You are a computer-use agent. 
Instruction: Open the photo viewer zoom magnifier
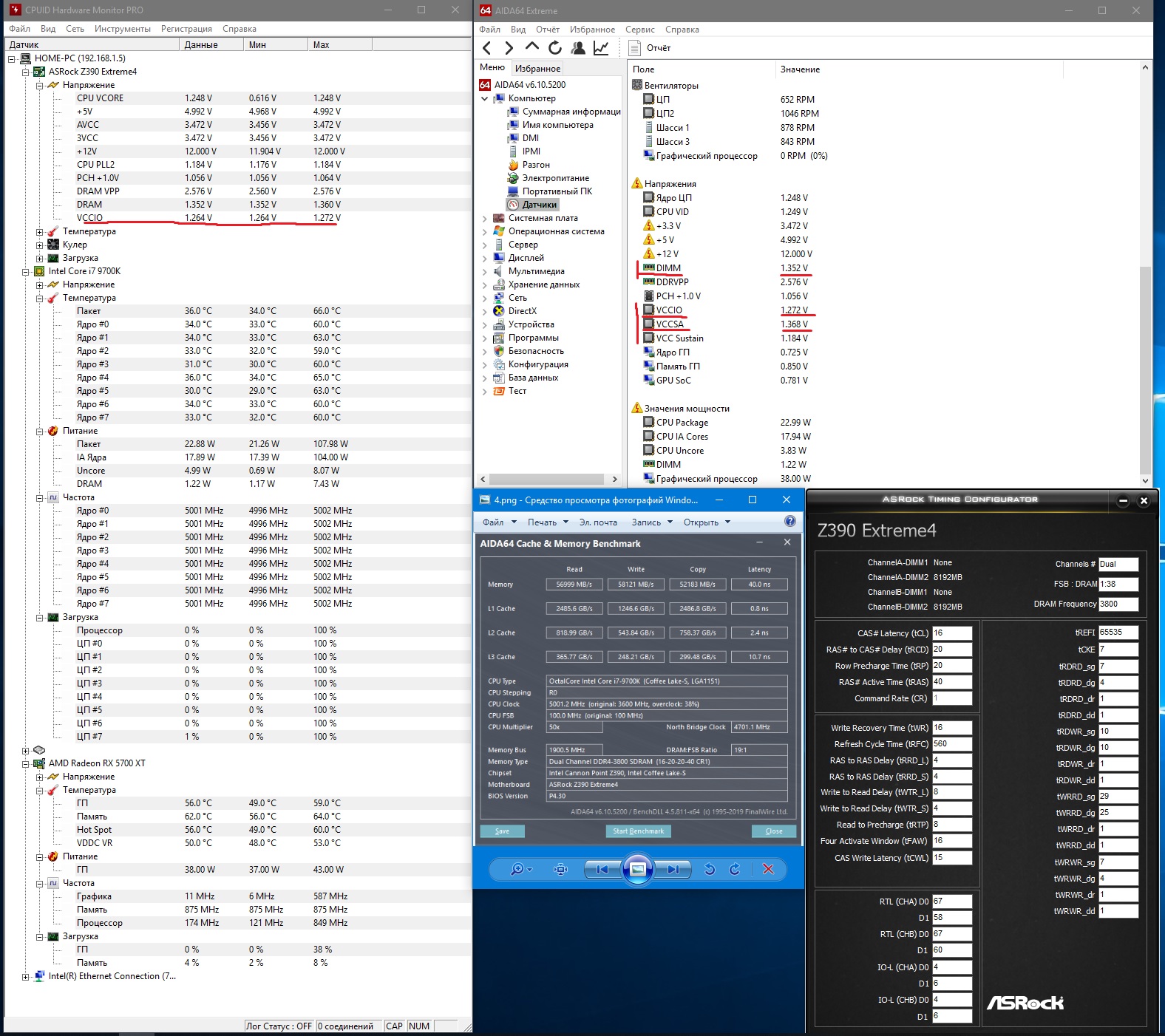[x=521, y=869]
